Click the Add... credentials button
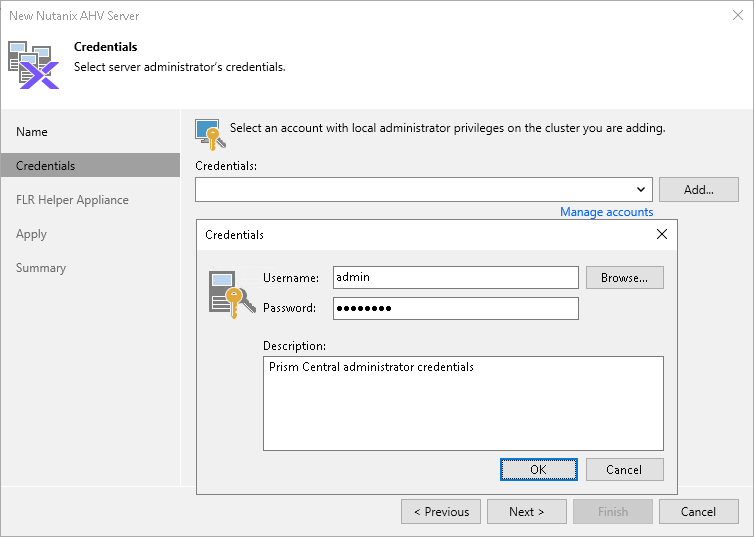754x537 pixels. click(x=699, y=189)
